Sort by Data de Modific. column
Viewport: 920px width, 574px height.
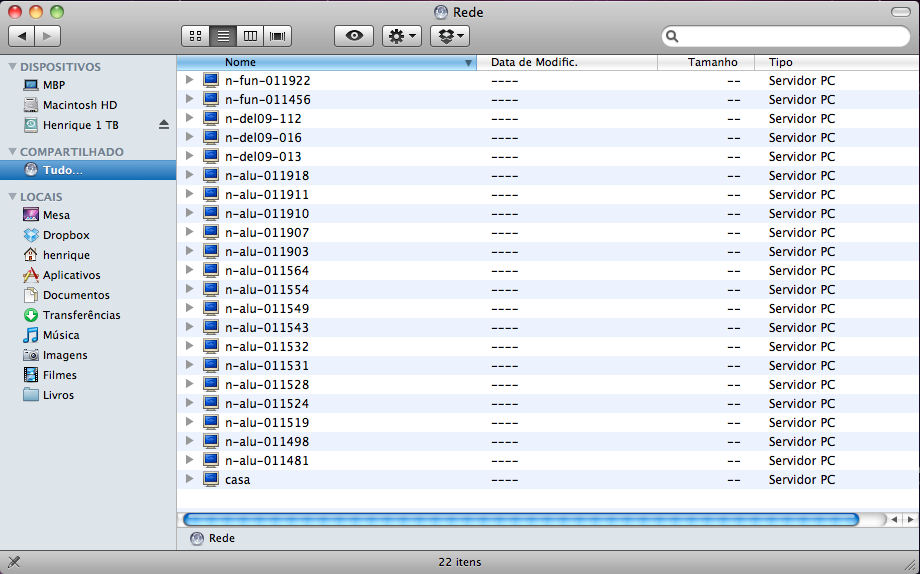[567, 62]
